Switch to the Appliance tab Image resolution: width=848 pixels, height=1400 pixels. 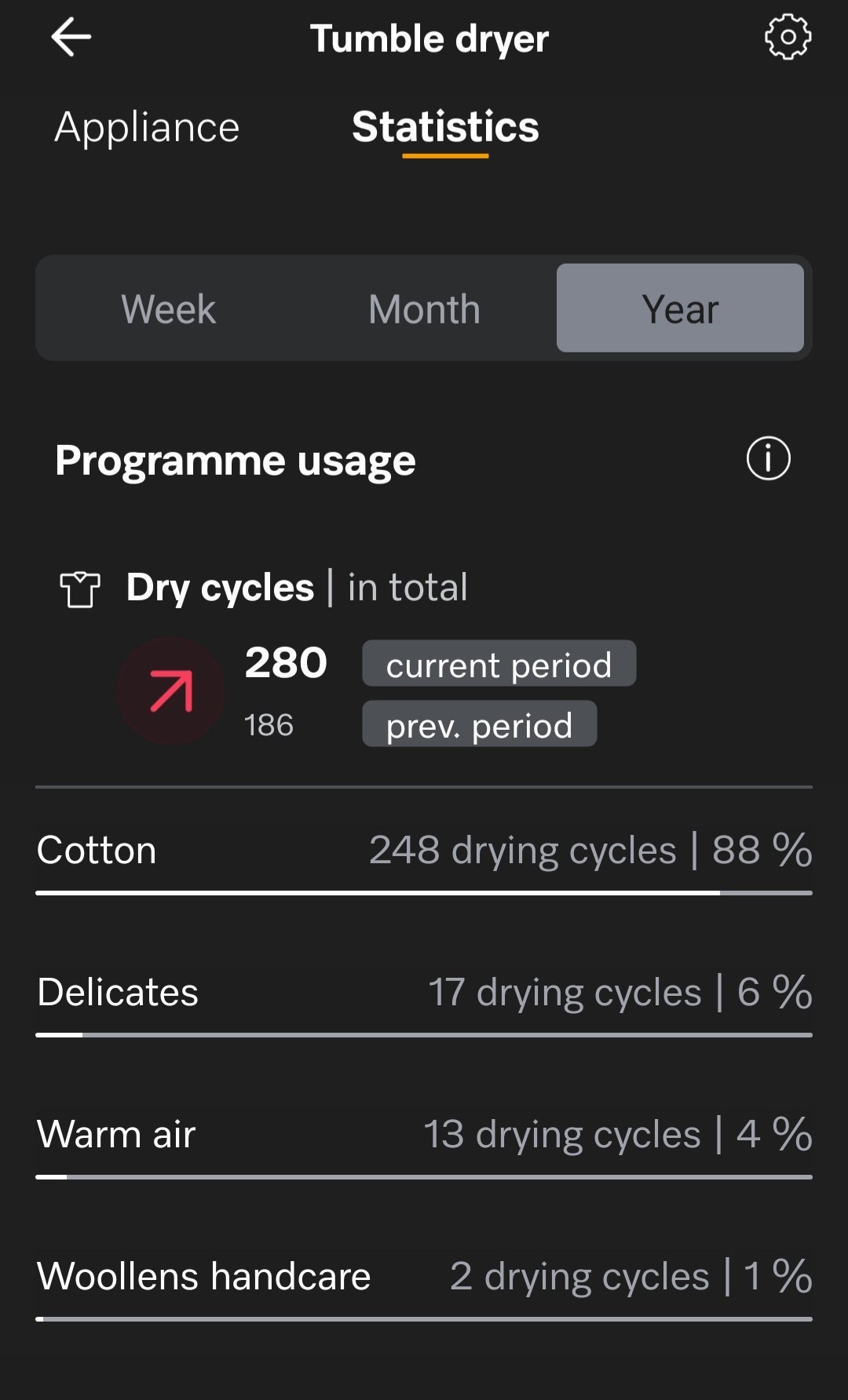coord(147,127)
